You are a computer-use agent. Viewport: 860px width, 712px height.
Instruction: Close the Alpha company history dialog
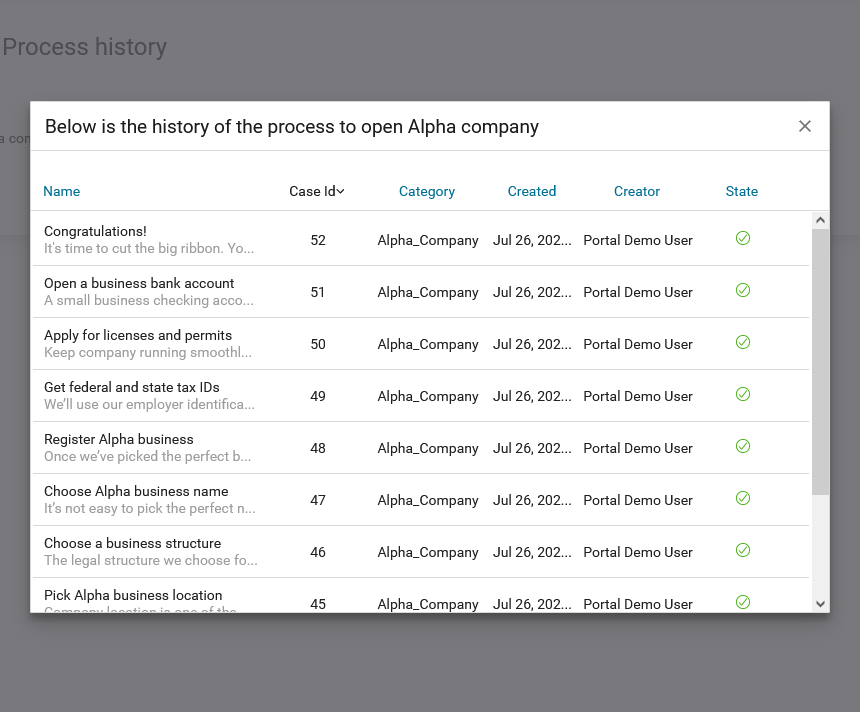tap(805, 126)
